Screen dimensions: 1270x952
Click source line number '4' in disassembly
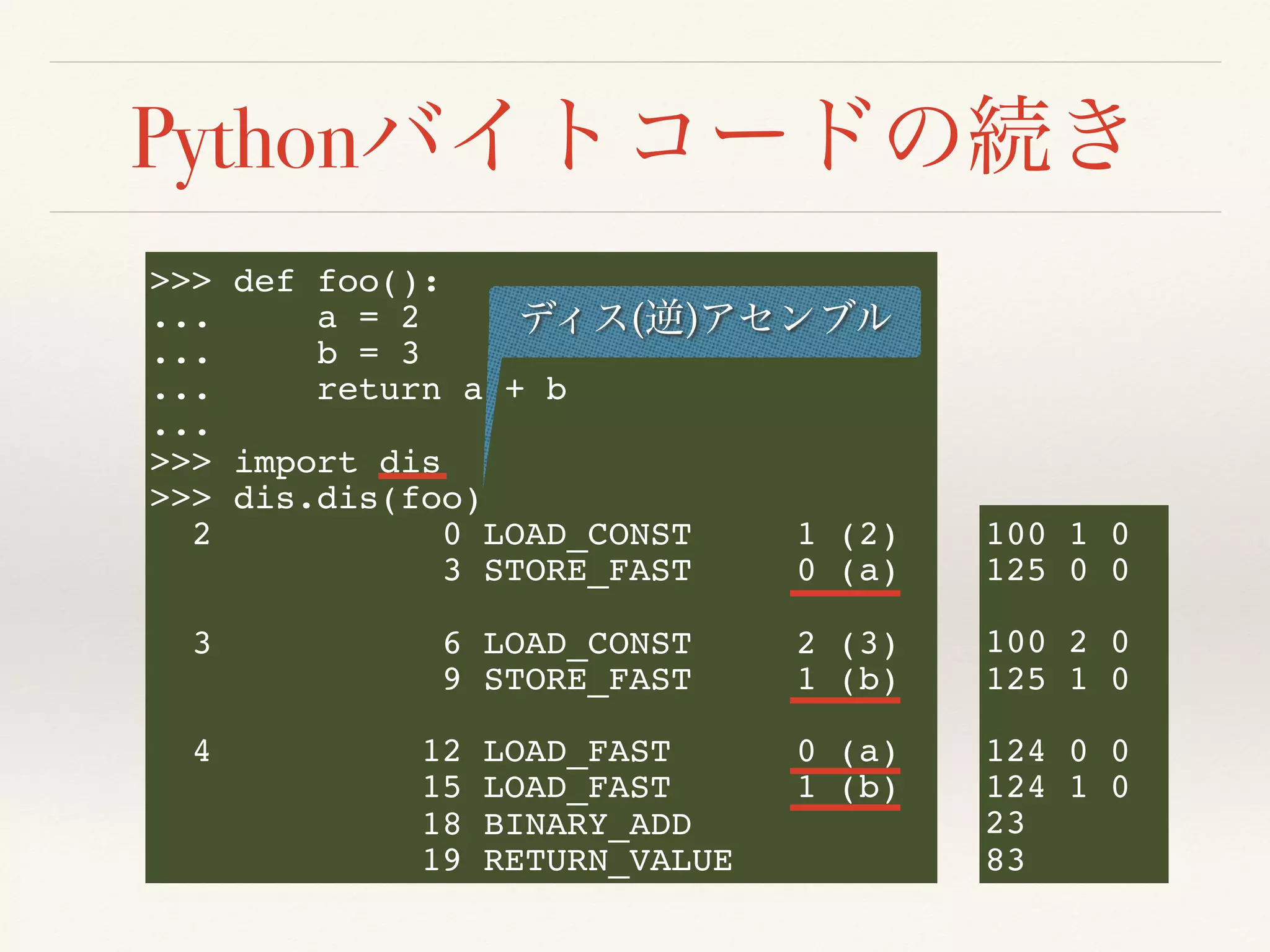pos(202,751)
